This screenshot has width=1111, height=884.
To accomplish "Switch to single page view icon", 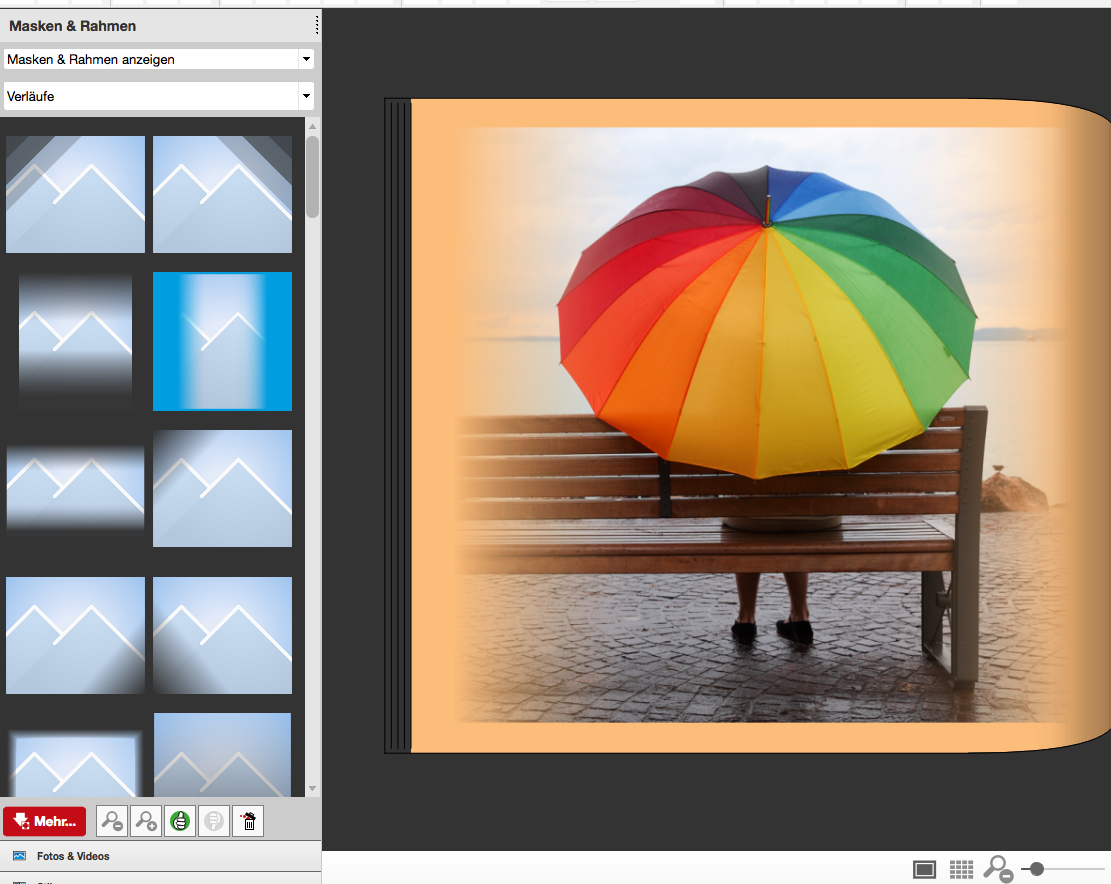I will point(924,870).
